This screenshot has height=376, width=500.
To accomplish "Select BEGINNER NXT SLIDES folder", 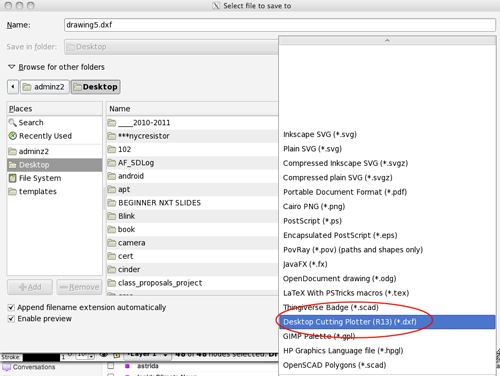I will coord(192,203).
